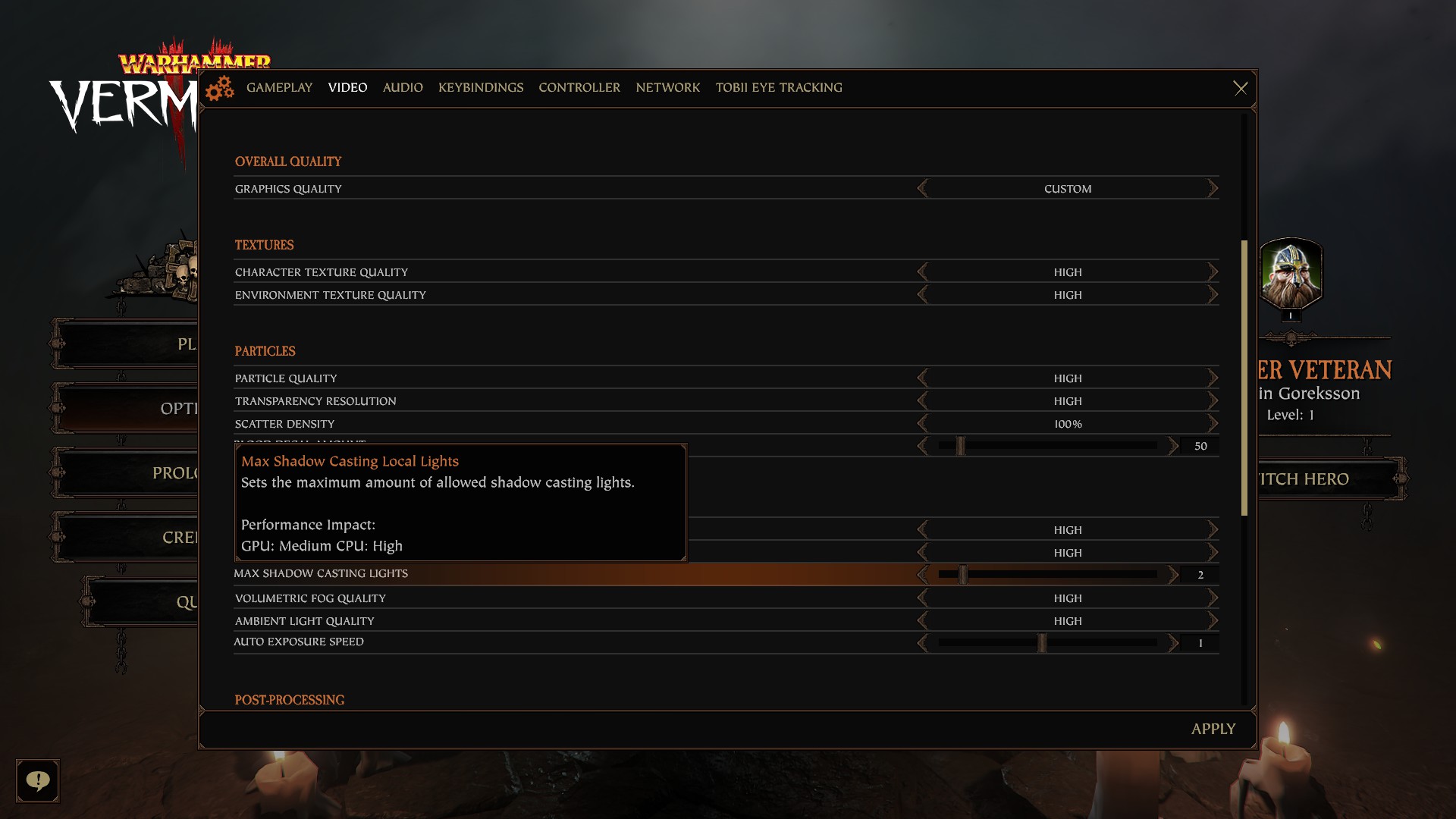Decrease Auto Exposure Speed with left arrow
Screen dimensions: 1456x819
pos(922,643)
